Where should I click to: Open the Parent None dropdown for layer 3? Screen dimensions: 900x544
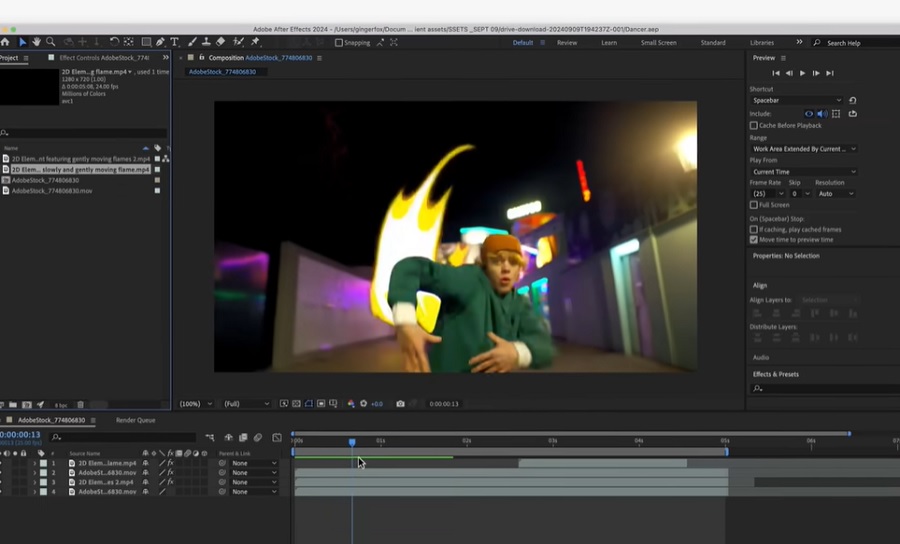[x=254, y=482]
